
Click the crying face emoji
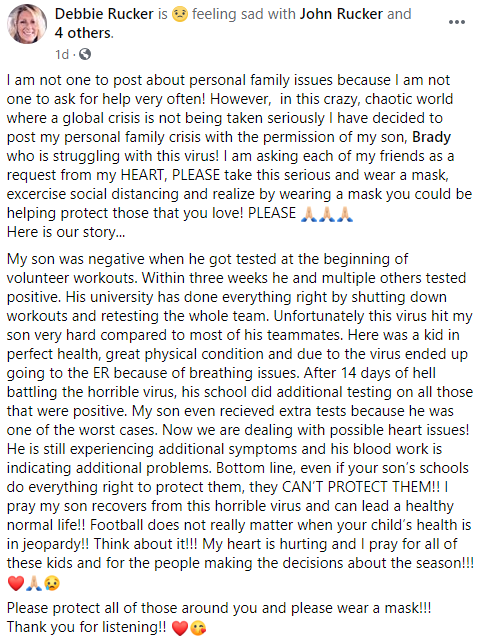[x=52, y=583]
